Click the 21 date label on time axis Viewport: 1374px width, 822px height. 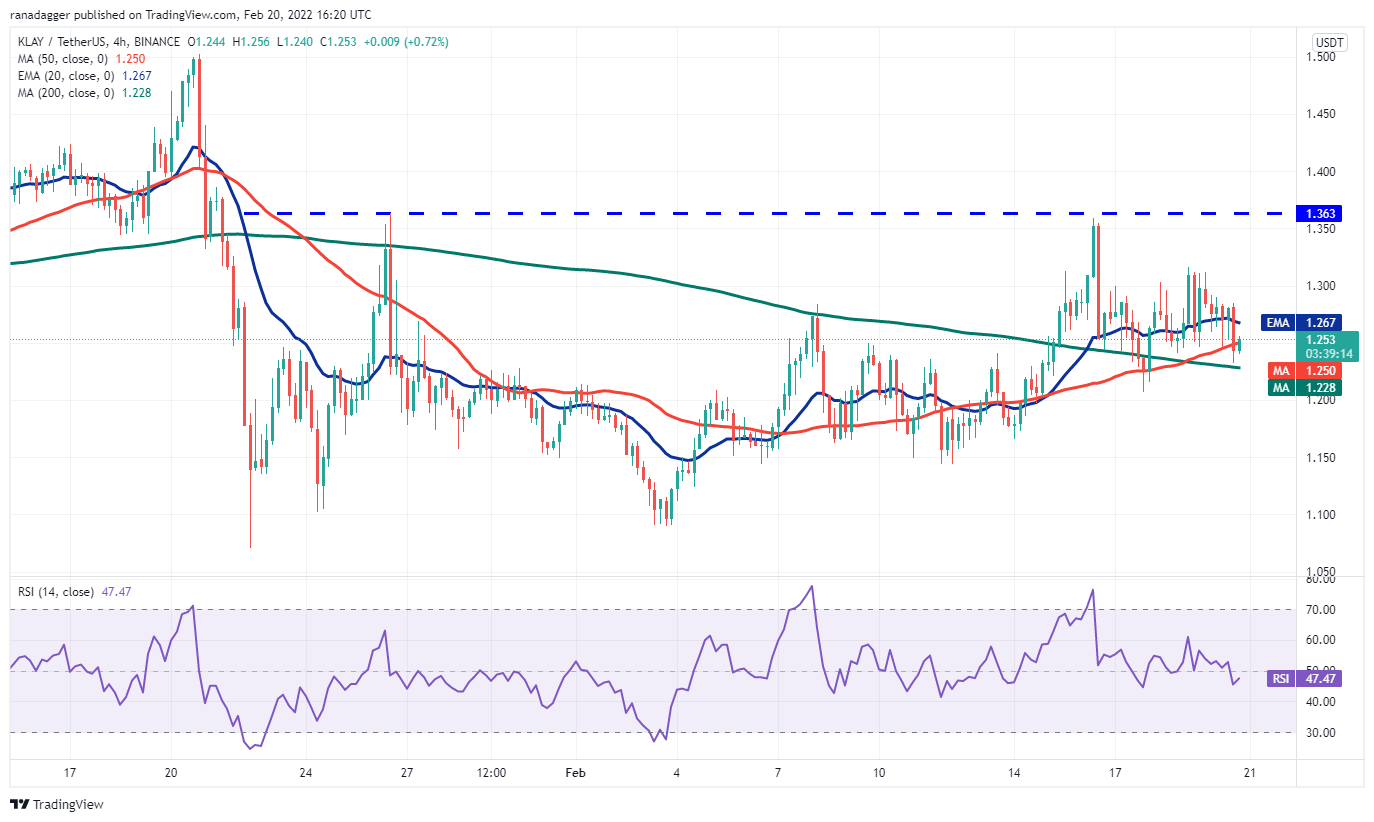pos(1250,773)
